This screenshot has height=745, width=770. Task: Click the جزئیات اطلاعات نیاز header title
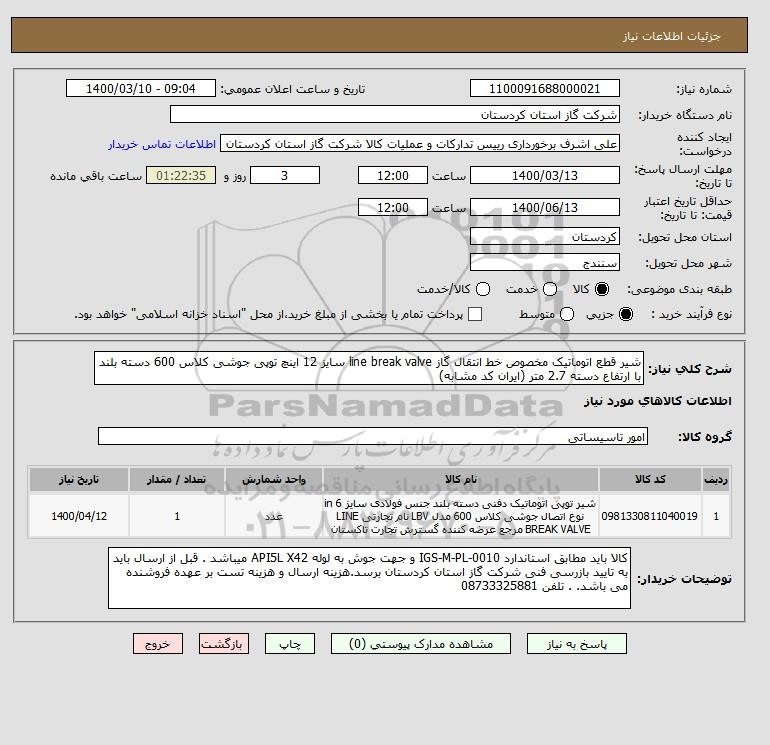pyautogui.click(x=672, y=36)
